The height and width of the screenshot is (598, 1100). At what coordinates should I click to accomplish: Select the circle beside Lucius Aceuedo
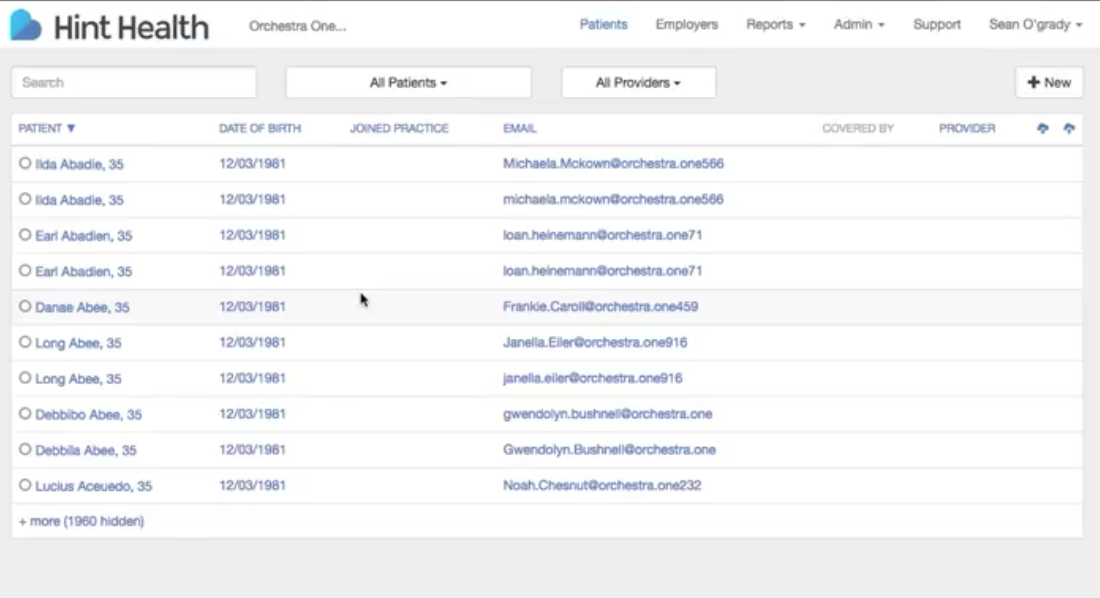pyautogui.click(x=25, y=485)
